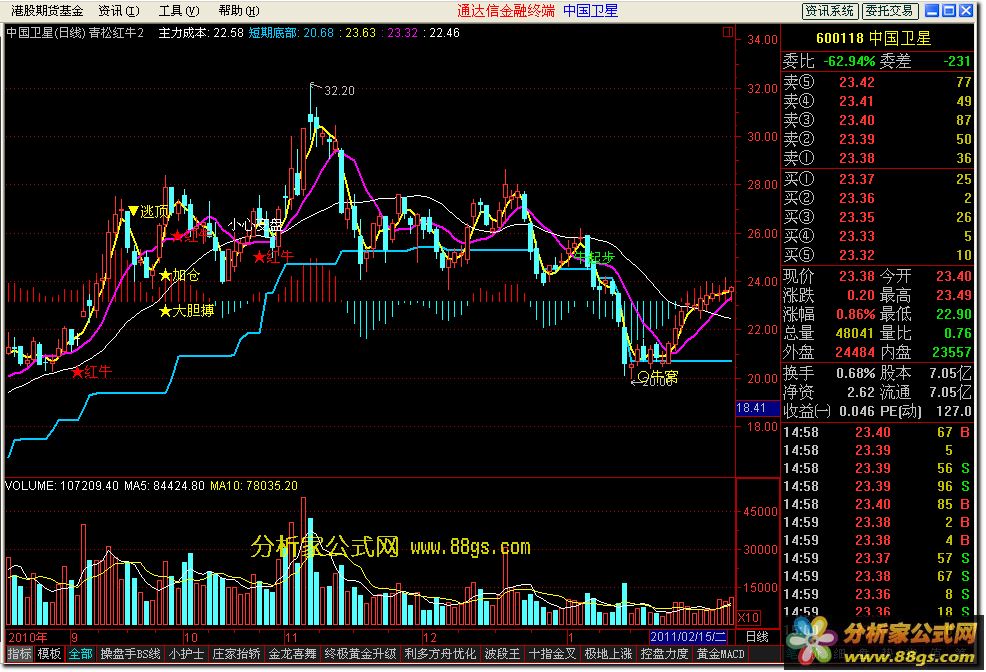Click the 32.20 high price label
This screenshot has width=986, height=672.
pos(339,91)
